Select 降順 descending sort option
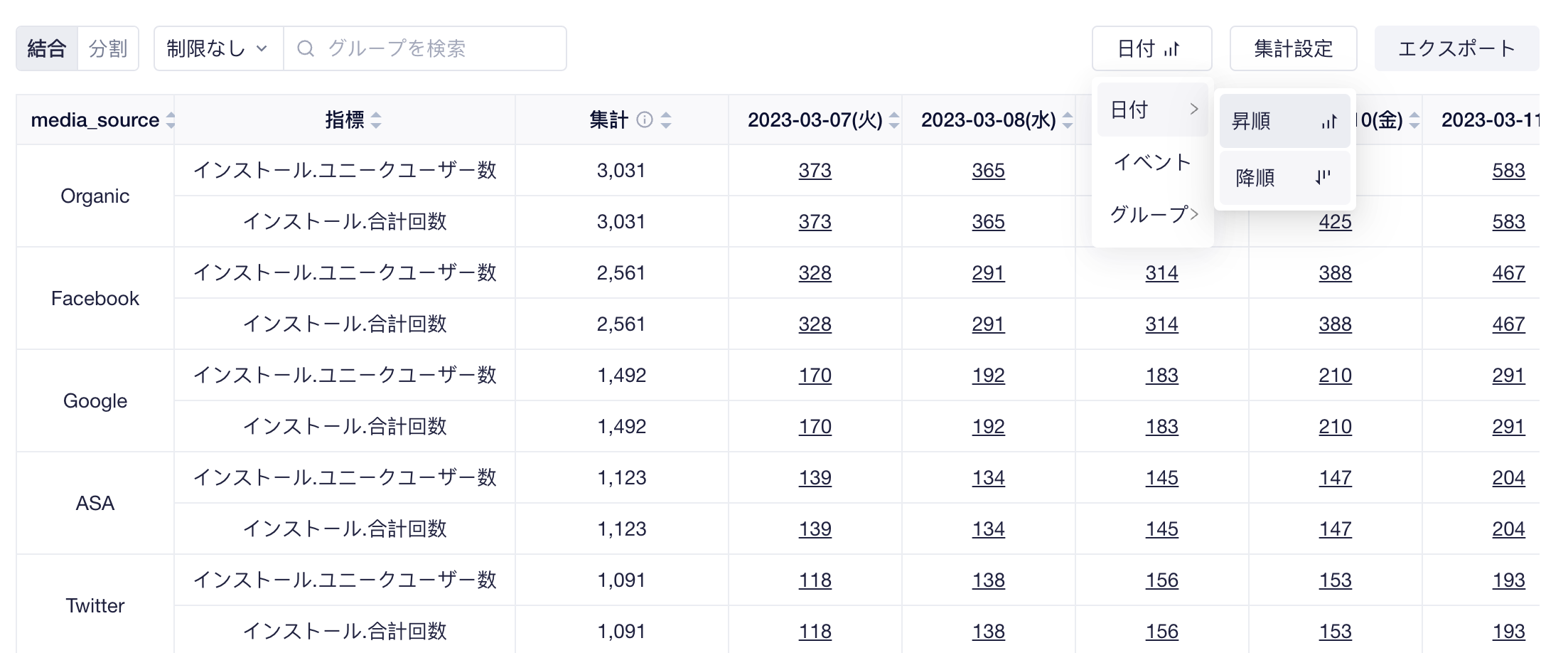This screenshot has height=653, width=1568. coord(1284,177)
